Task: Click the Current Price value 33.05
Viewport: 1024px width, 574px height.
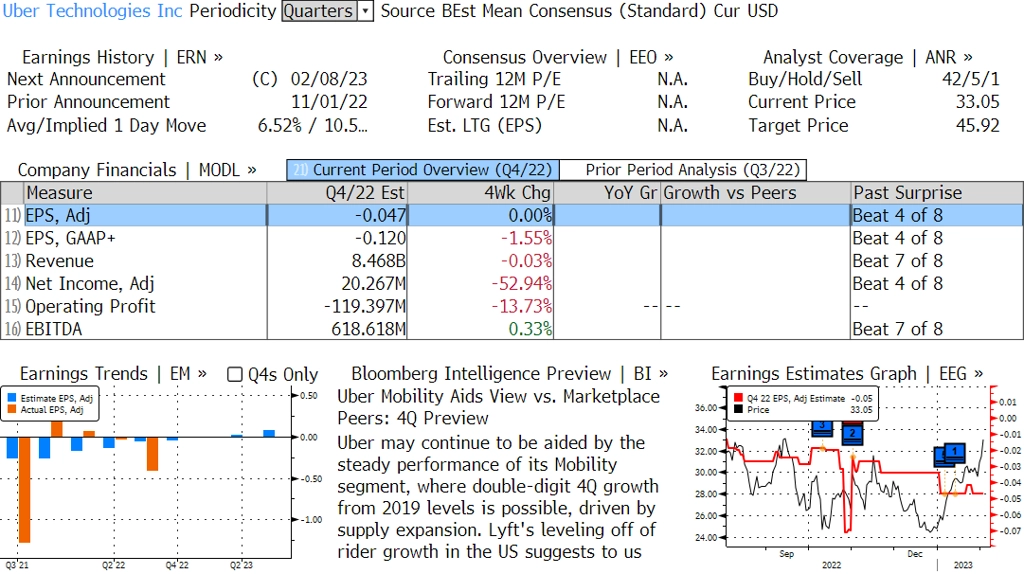Action: (x=978, y=102)
